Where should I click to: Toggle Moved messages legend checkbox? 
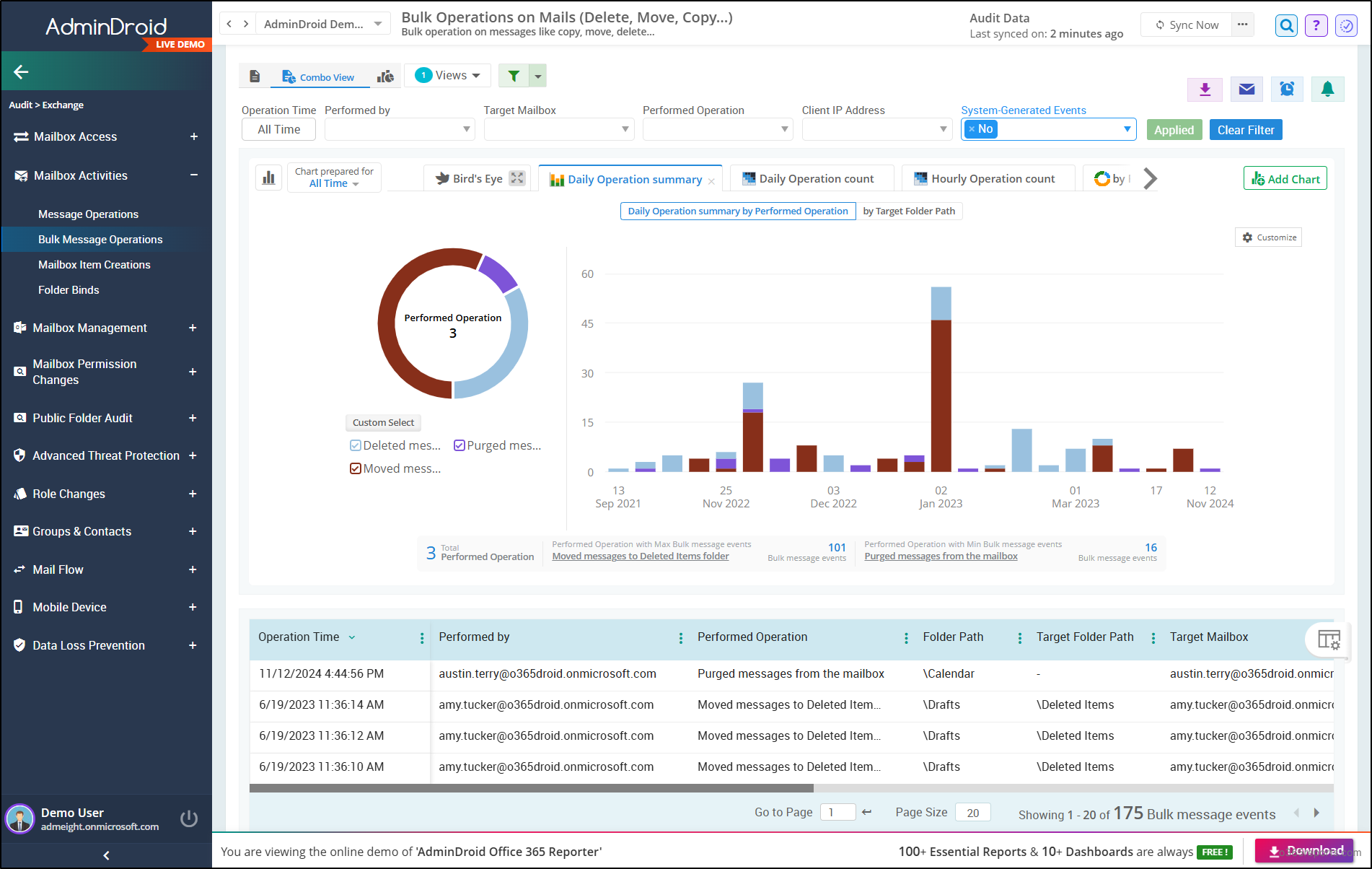pyautogui.click(x=356, y=468)
